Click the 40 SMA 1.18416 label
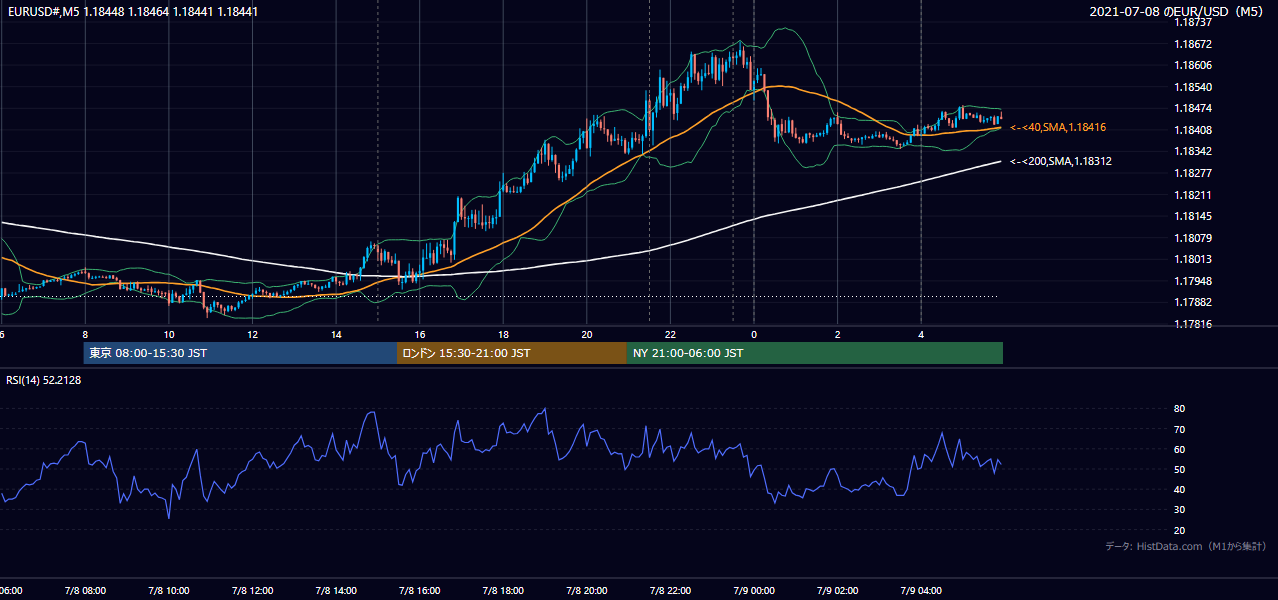Image resolution: width=1278 pixels, height=600 pixels. click(1058, 127)
